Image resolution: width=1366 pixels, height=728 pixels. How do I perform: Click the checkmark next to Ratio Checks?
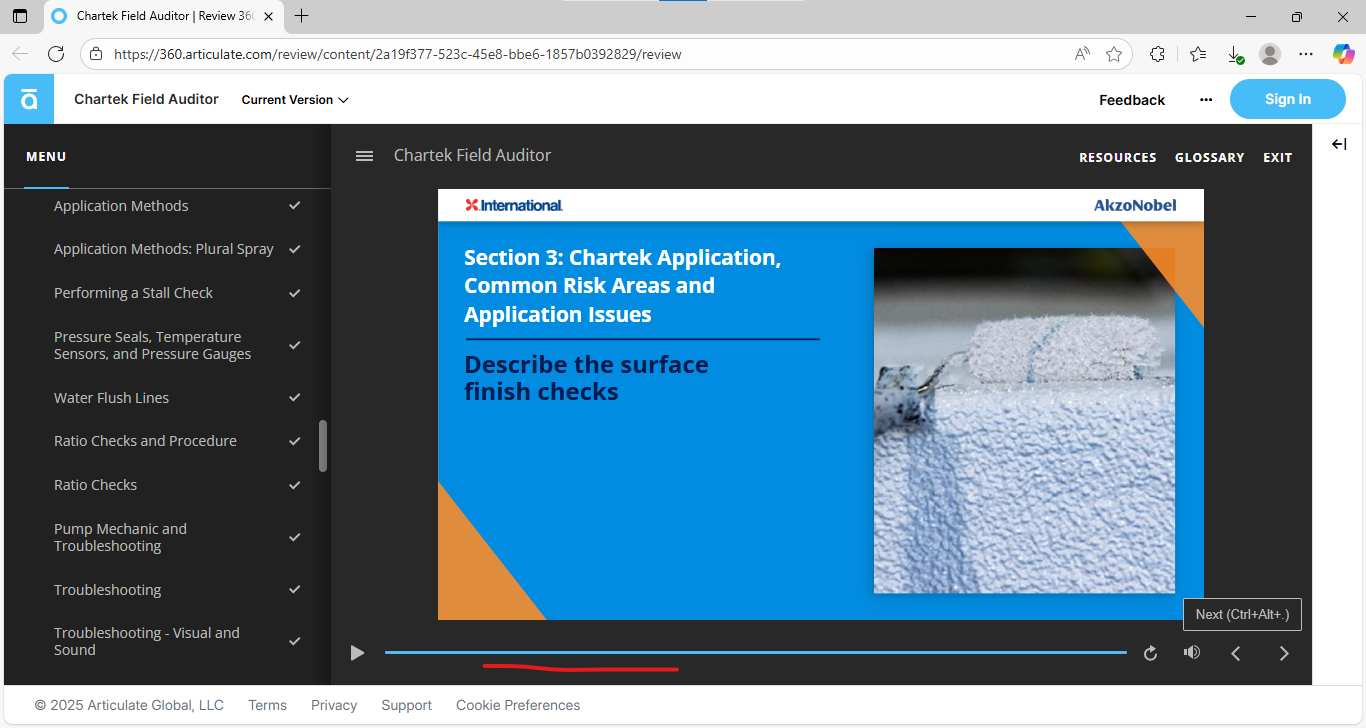click(x=295, y=485)
